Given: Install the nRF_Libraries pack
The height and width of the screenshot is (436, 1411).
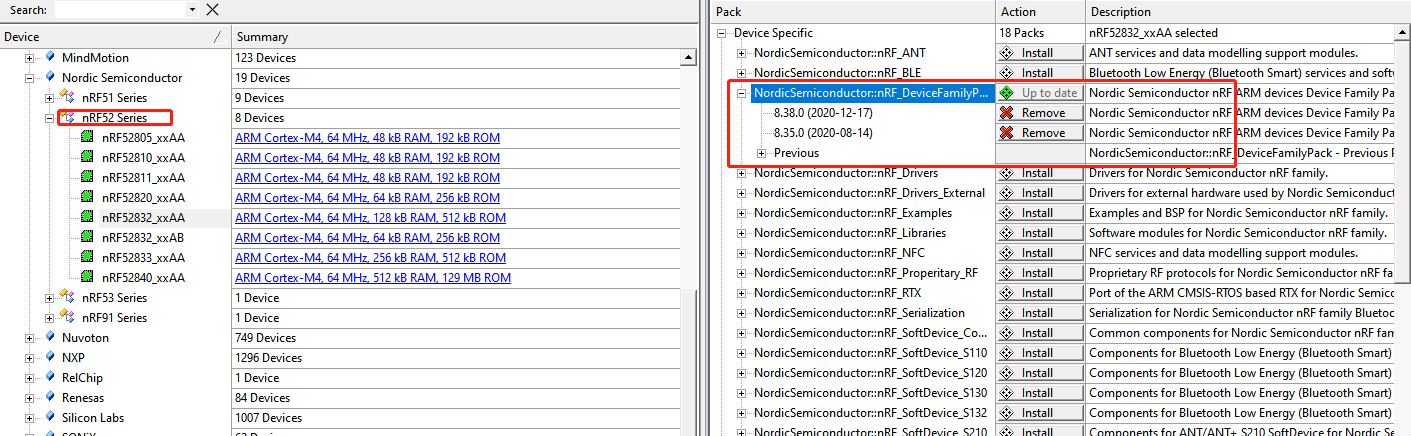Looking at the screenshot, I should pos(1040,233).
